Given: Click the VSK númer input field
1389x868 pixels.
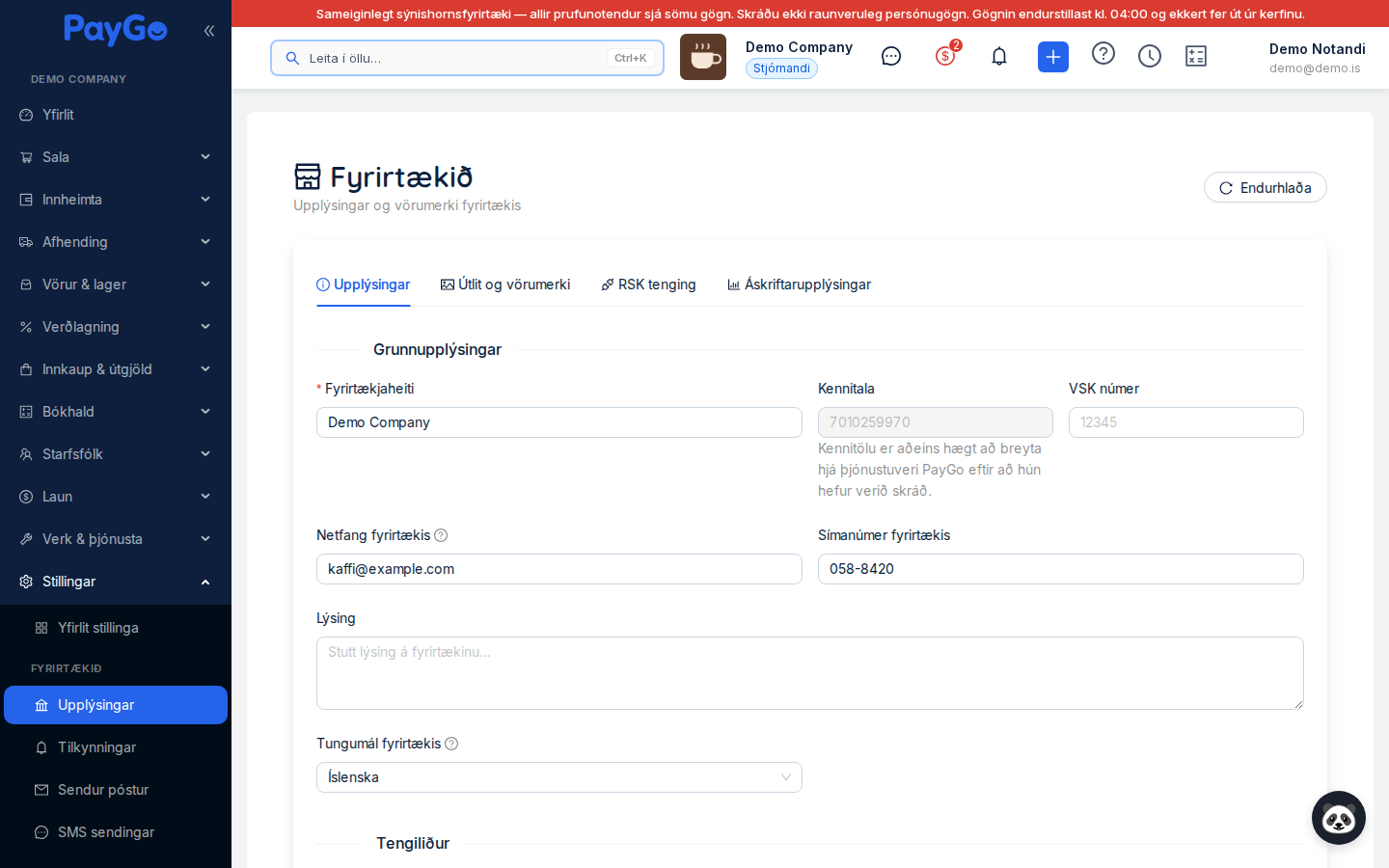Looking at the screenshot, I should (1186, 422).
